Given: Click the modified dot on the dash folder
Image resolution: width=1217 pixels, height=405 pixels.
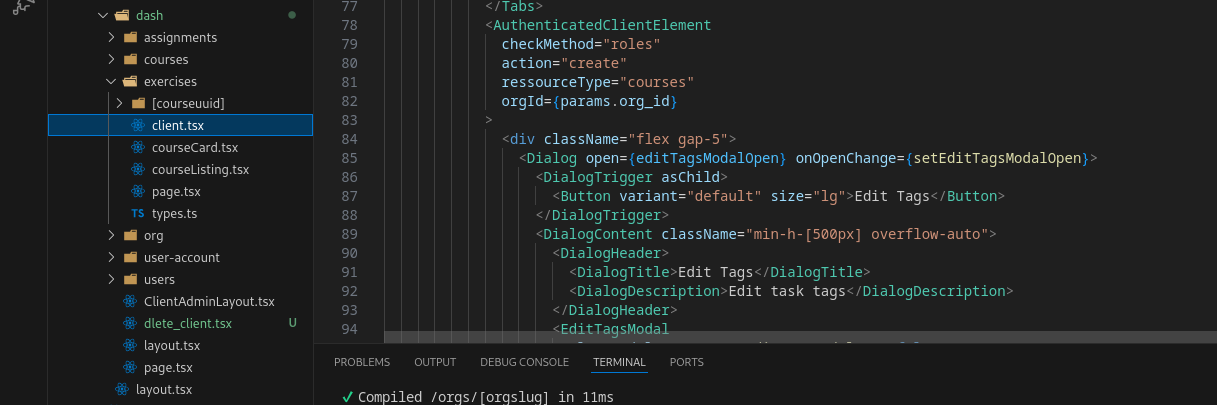Looking at the screenshot, I should (292, 16).
